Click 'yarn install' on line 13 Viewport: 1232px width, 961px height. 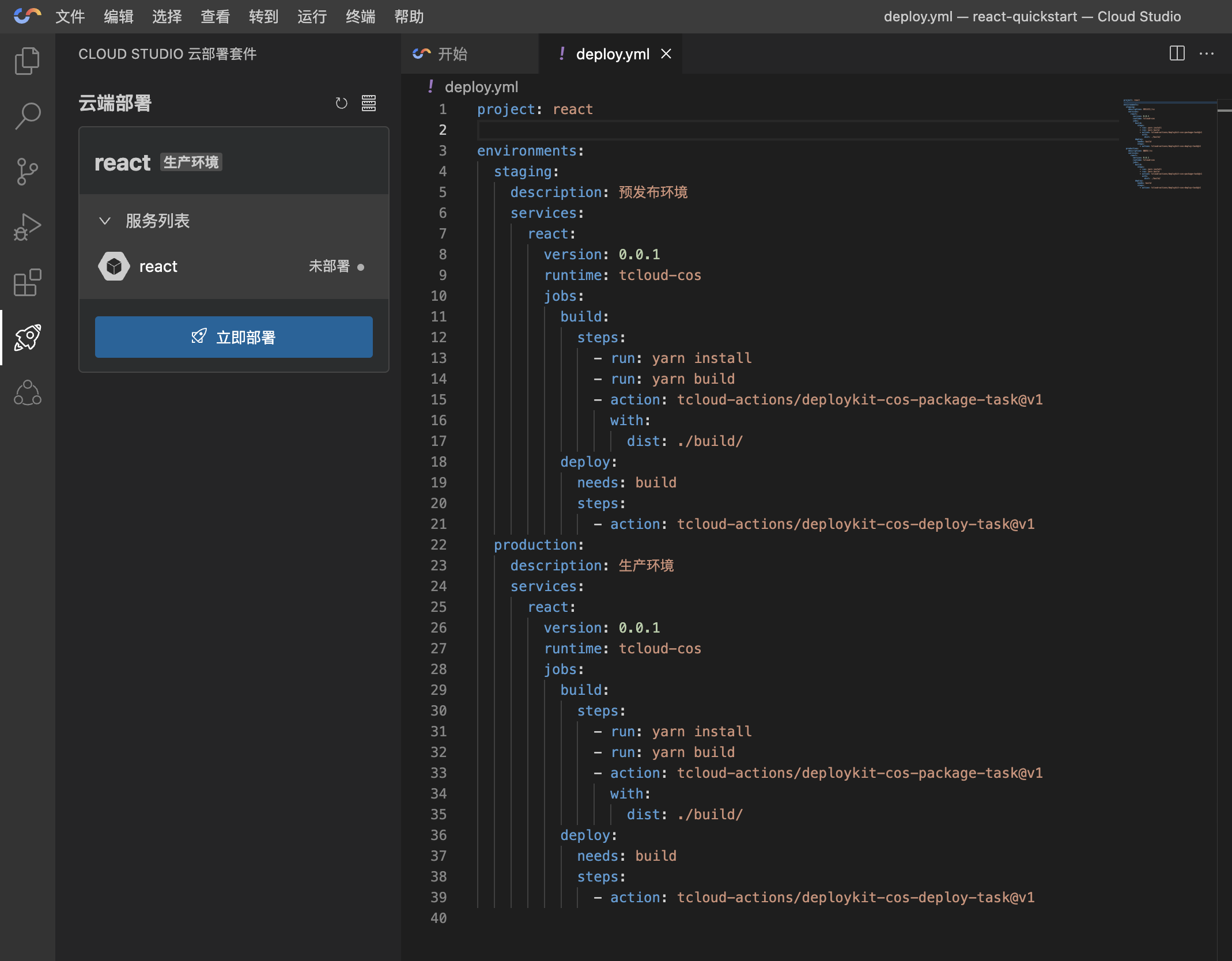pos(702,358)
